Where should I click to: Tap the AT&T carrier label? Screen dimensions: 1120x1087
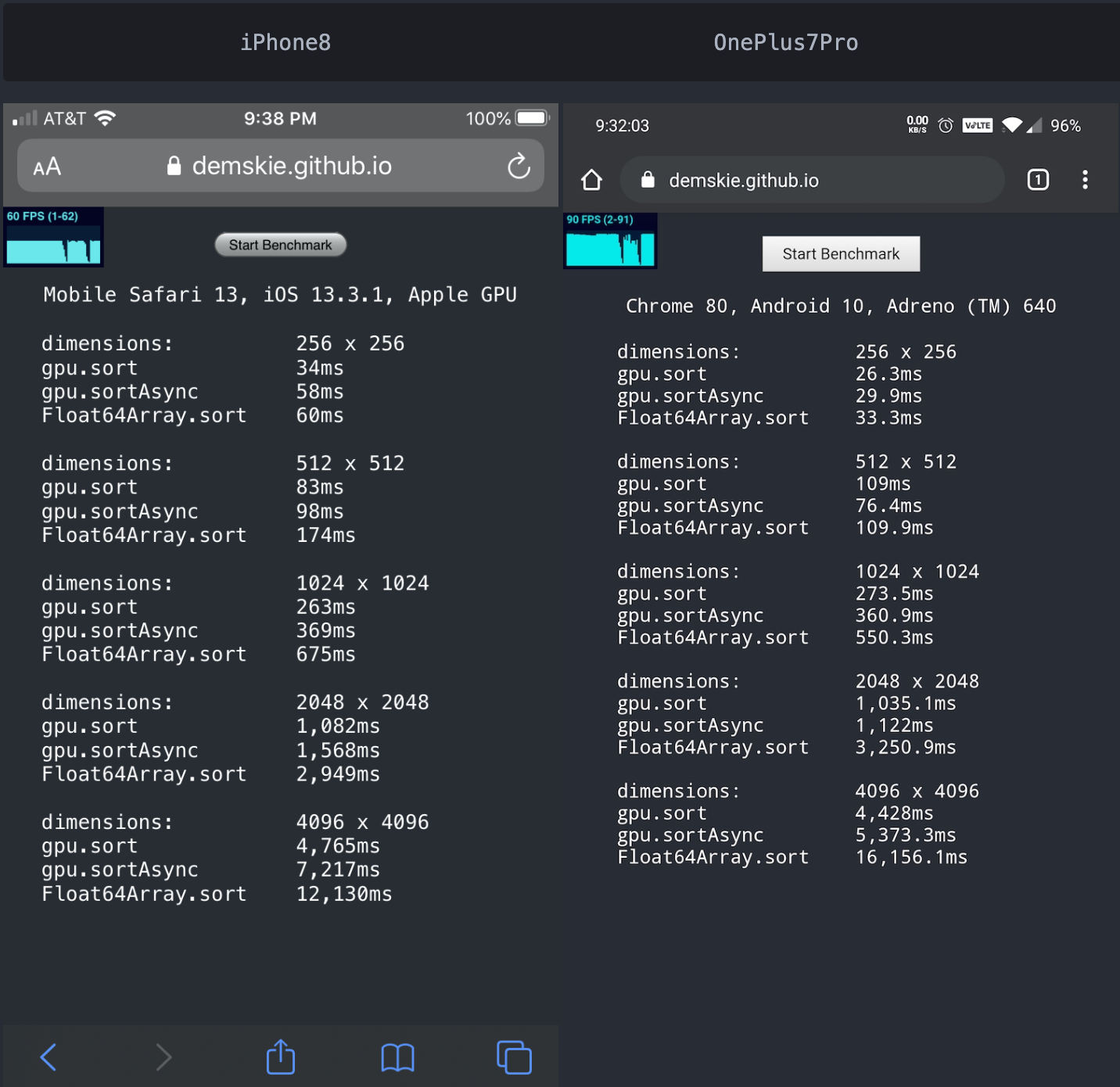pyautogui.click(x=64, y=119)
